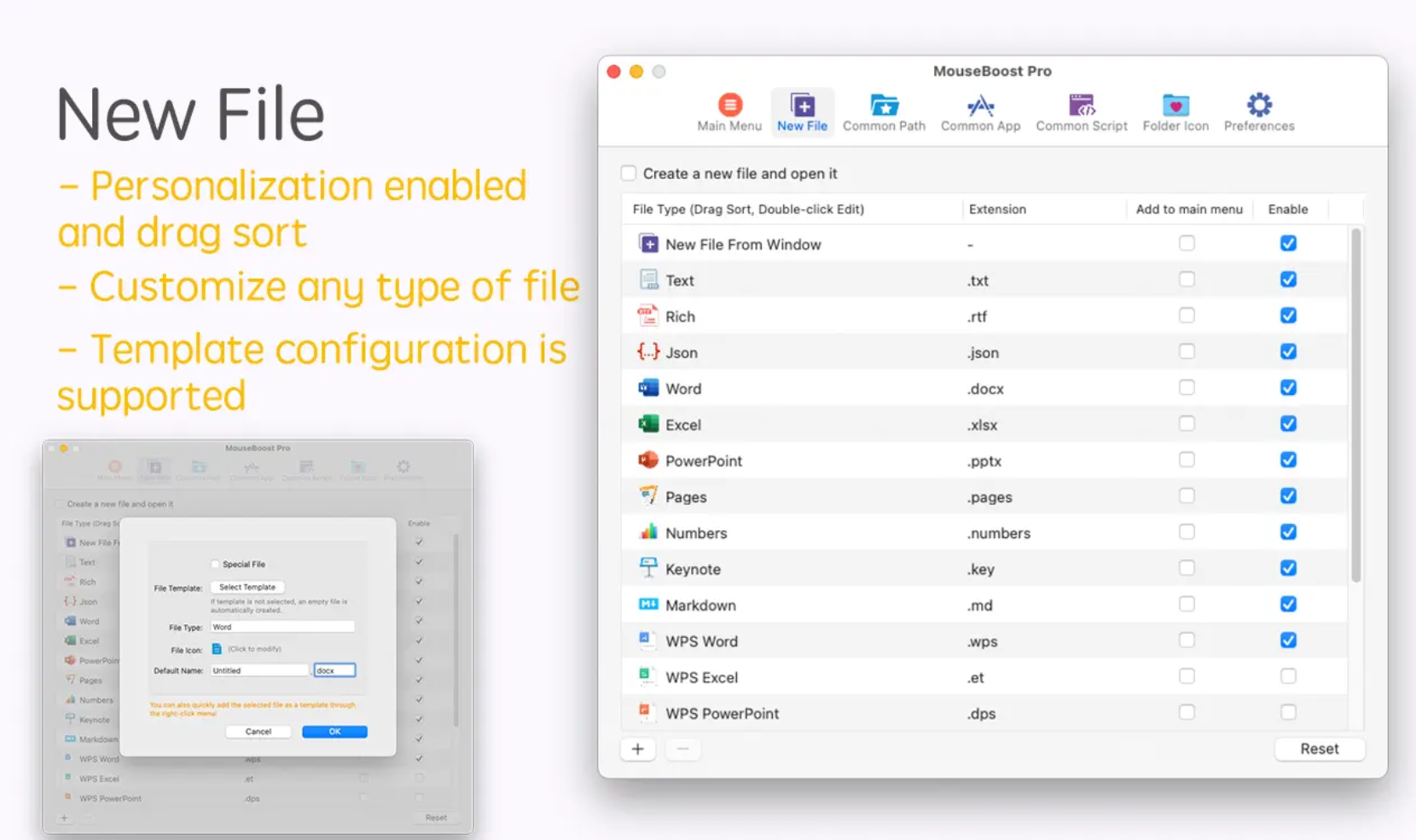Viewport: 1416px width, 840px height.
Task: Click the File Type field containing Word
Action: coord(282,627)
